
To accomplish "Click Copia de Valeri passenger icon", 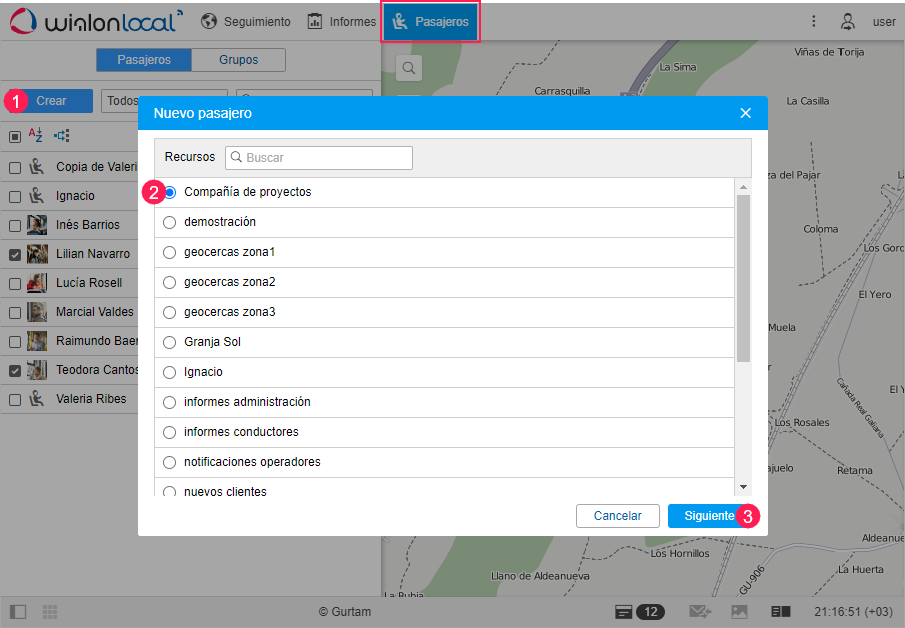I will coord(36,166).
